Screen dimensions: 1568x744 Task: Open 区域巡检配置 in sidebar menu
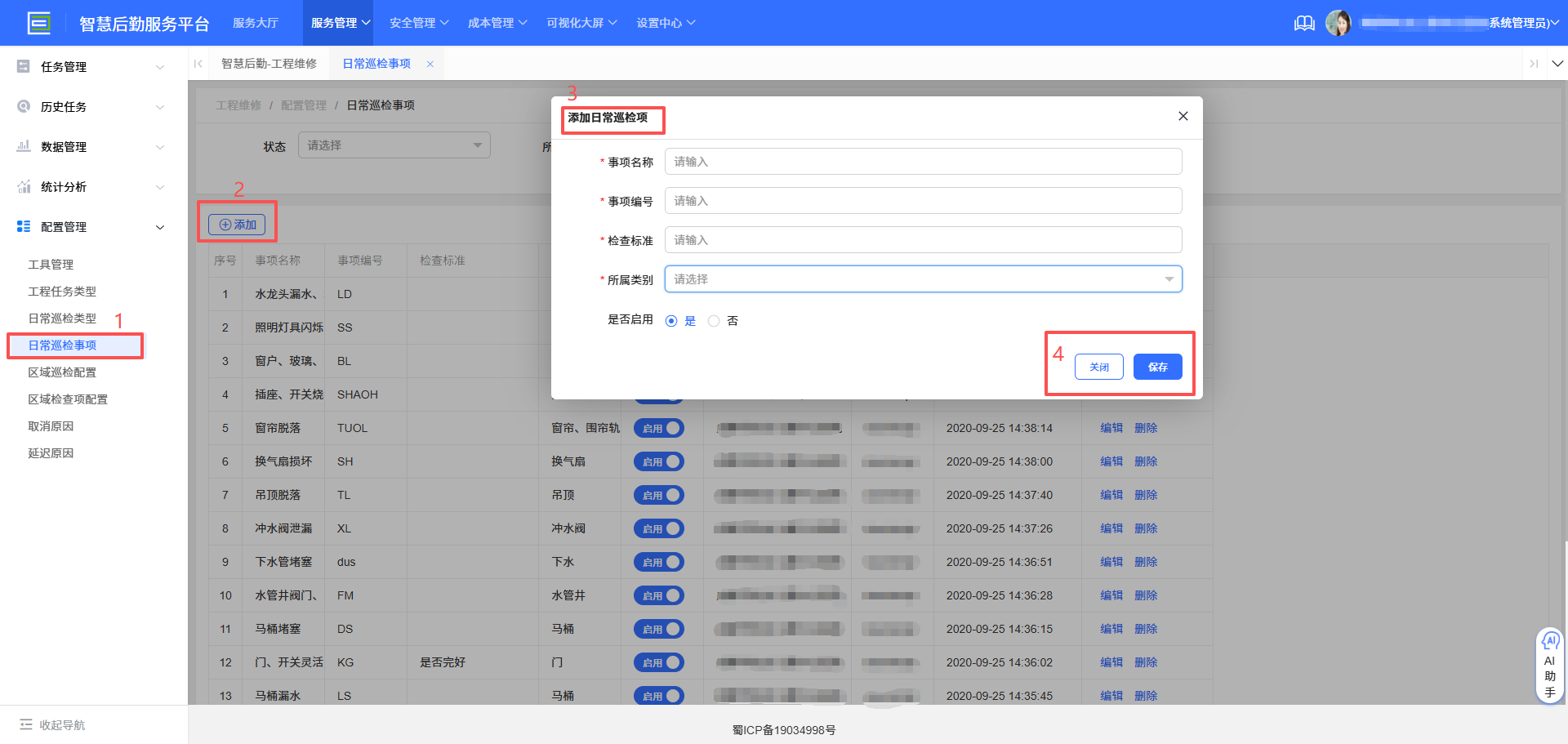[x=62, y=372]
